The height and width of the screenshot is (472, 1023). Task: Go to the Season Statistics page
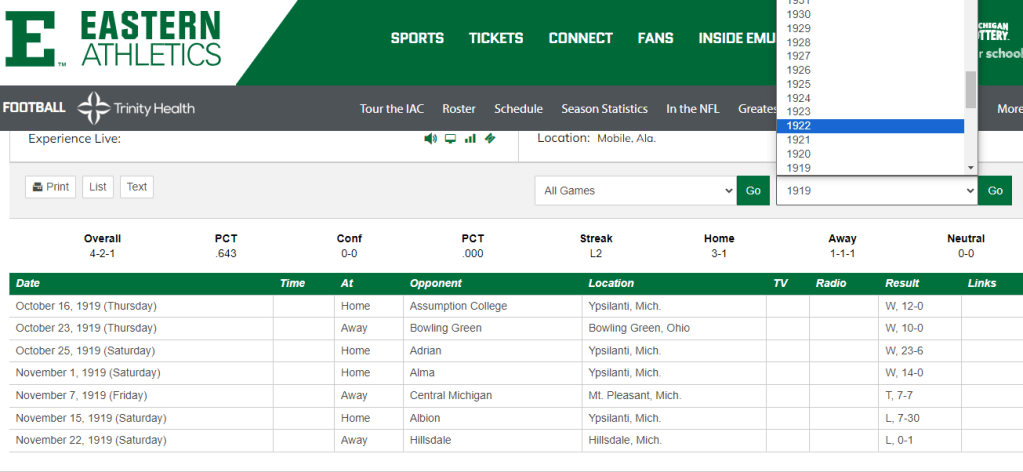click(x=604, y=109)
